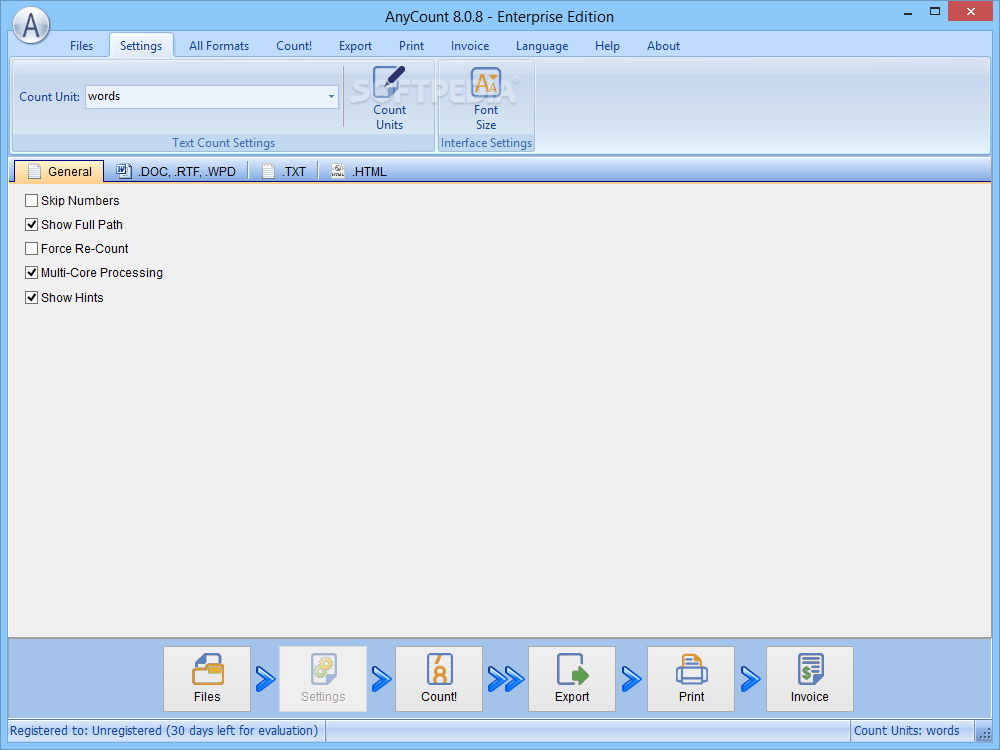Click the Count Unit field showing words
Screen dimensions: 1000x750
[212, 97]
